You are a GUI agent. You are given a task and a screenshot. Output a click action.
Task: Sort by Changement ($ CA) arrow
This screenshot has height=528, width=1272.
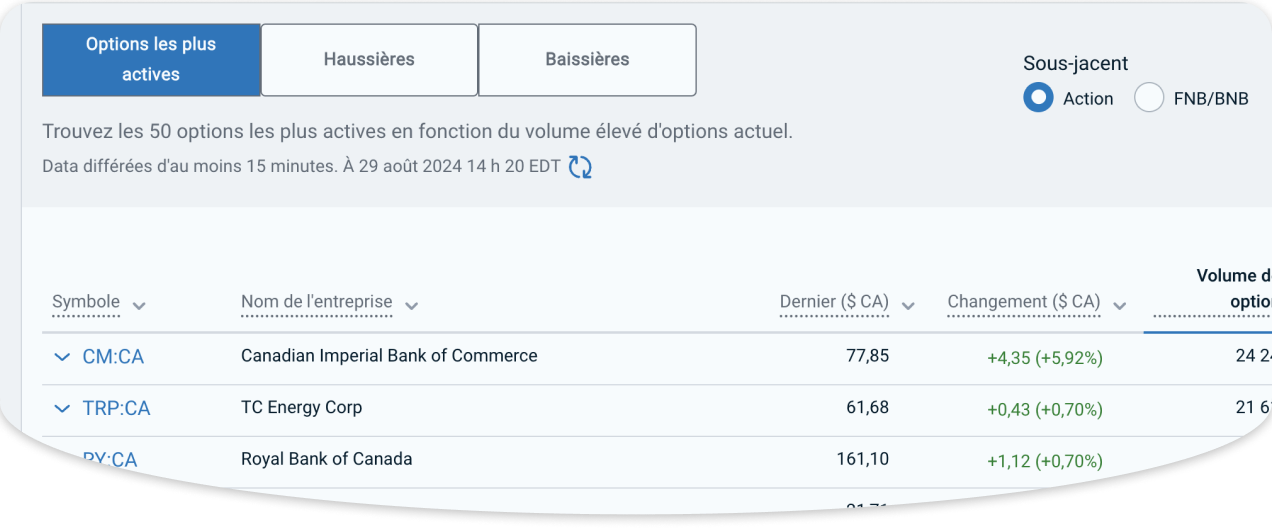[x=1119, y=306]
